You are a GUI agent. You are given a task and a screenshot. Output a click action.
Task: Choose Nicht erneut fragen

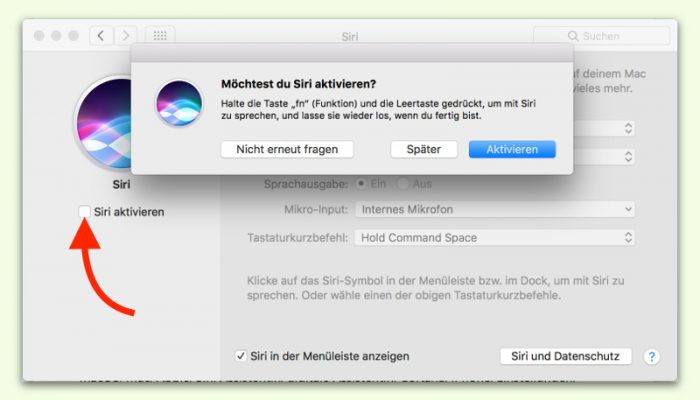(x=287, y=149)
